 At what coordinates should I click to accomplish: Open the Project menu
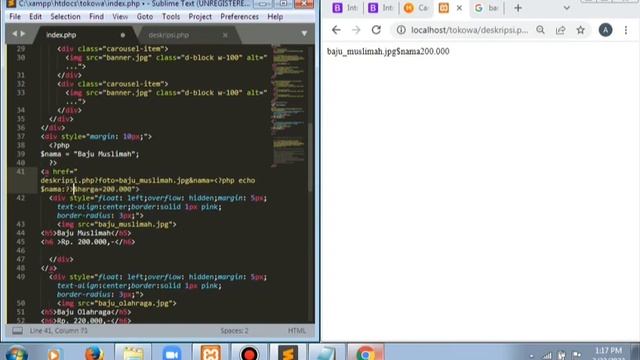pos(200,17)
